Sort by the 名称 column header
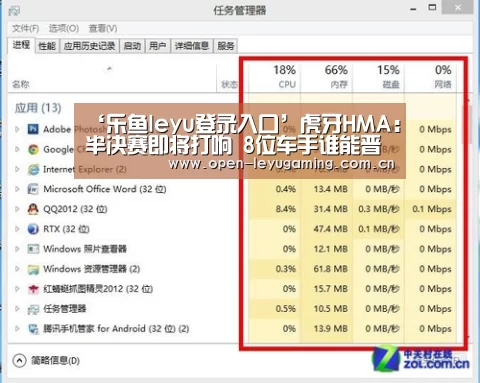Viewport: 480px width, 383px height. (112, 77)
